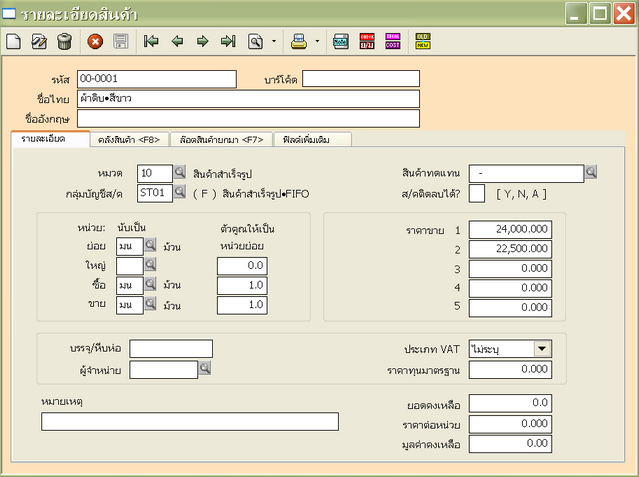Go to the previous record arrow
The height and width of the screenshot is (477, 639).
(x=177, y=42)
